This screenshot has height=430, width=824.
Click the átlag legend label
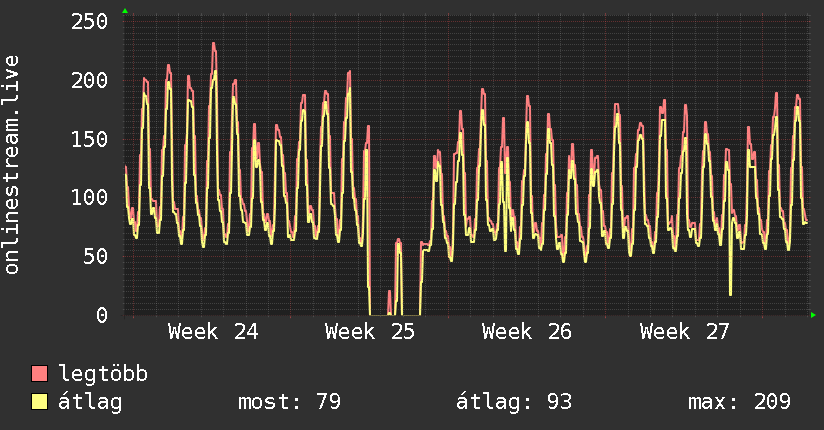click(x=90, y=403)
